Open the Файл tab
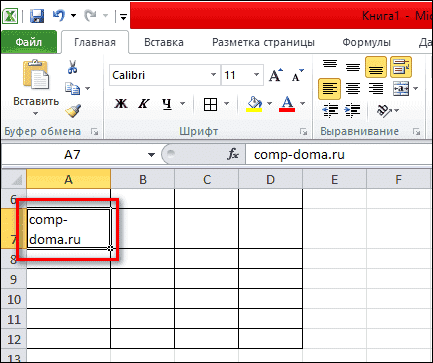This screenshot has width=433, height=363. [29, 42]
